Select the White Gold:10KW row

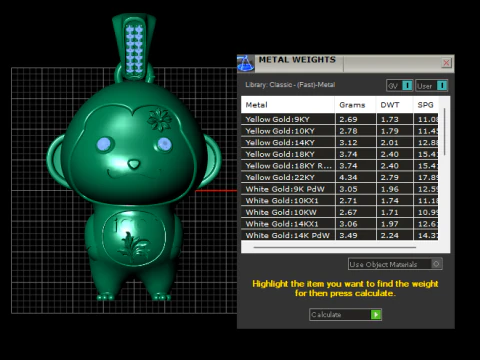pyautogui.click(x=340, y=212)
